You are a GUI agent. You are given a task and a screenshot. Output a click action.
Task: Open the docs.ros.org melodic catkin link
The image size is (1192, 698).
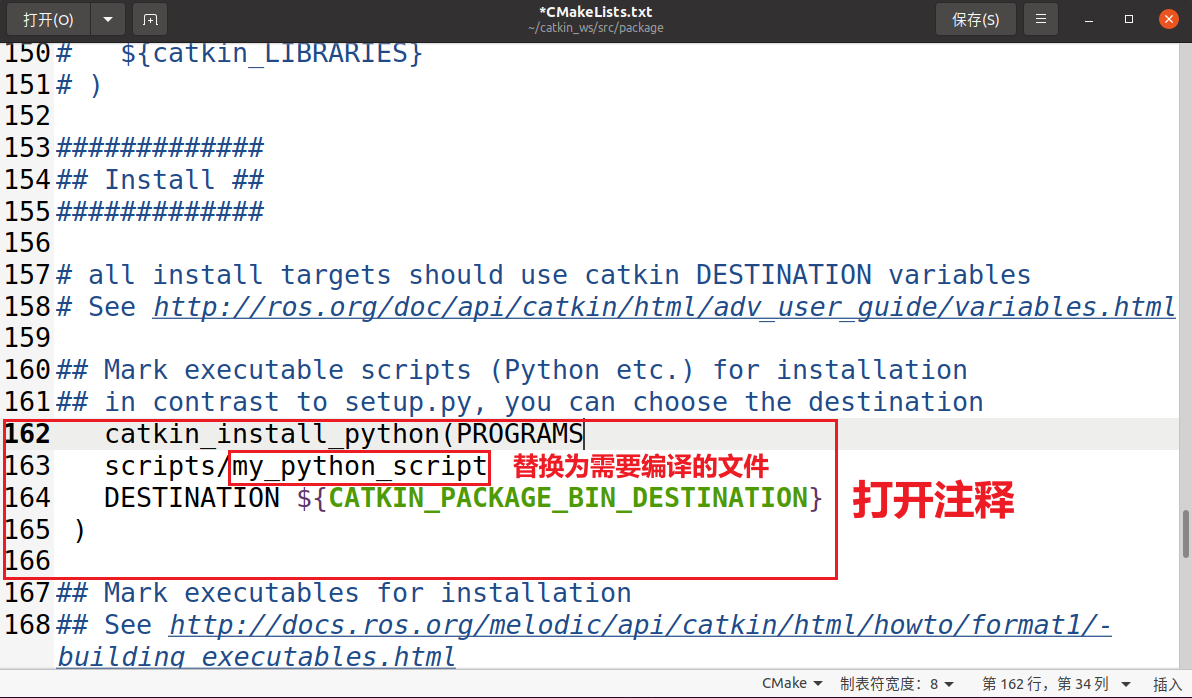coord(640,626)
